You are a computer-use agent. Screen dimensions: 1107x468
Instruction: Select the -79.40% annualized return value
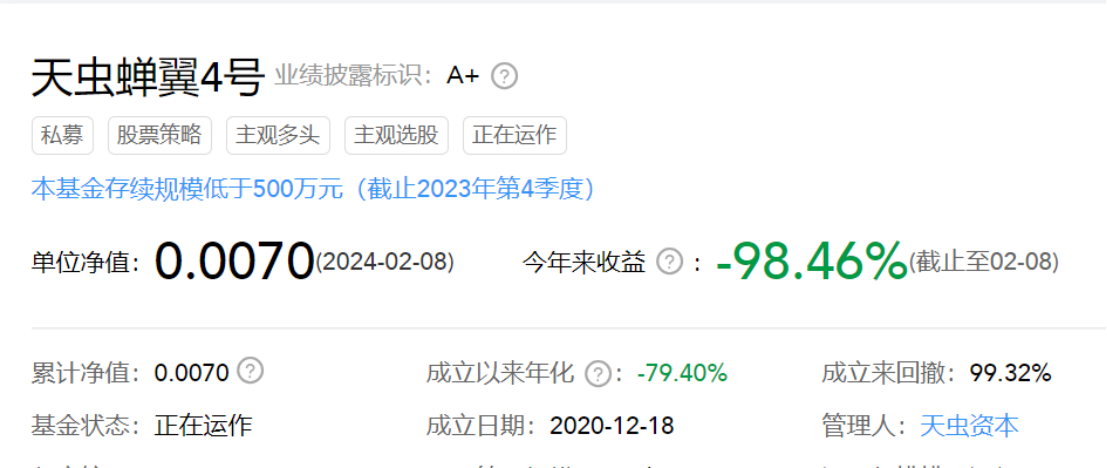682,371
